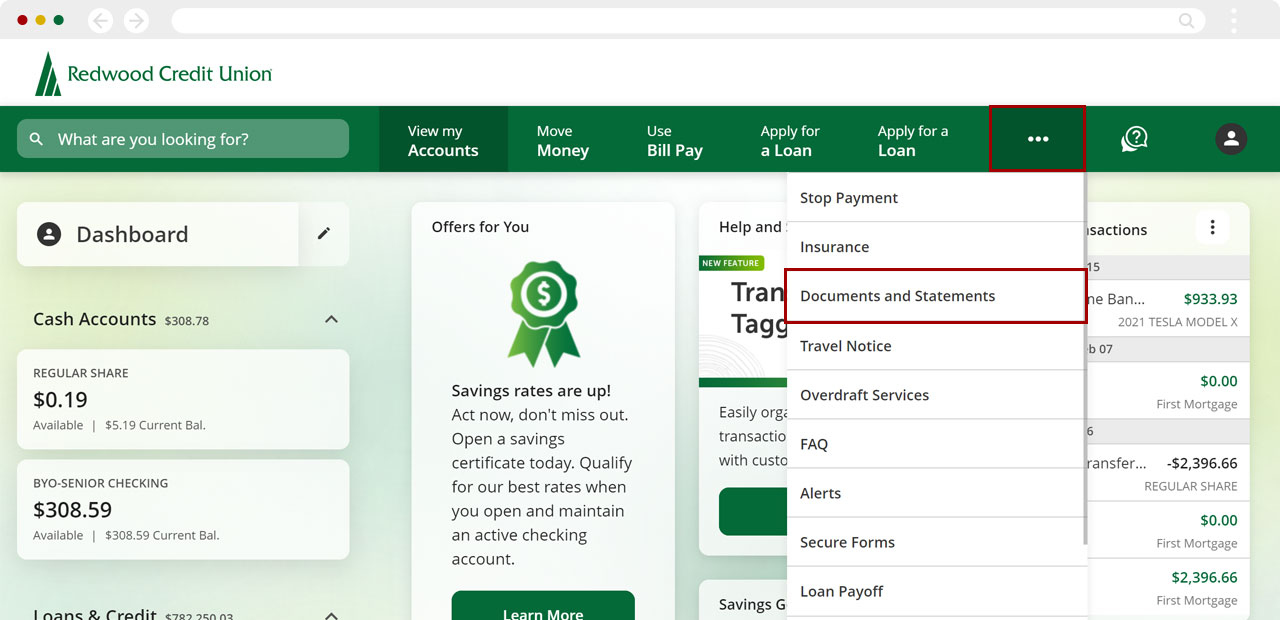Click the Redwood Credit Union logo

pyautogui.click(x=153, y=74)
